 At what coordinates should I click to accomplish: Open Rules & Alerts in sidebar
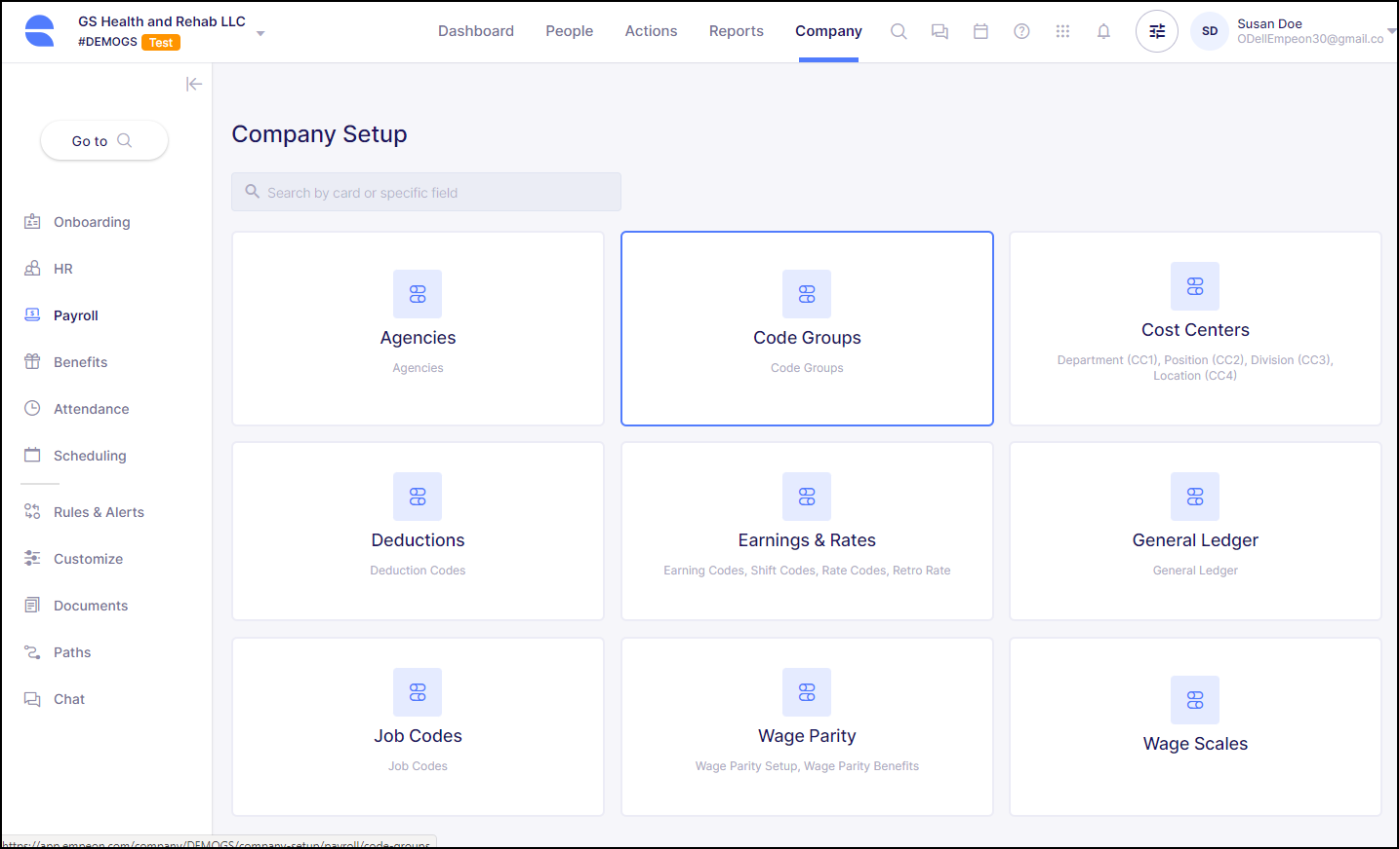[x=98, y=512]
